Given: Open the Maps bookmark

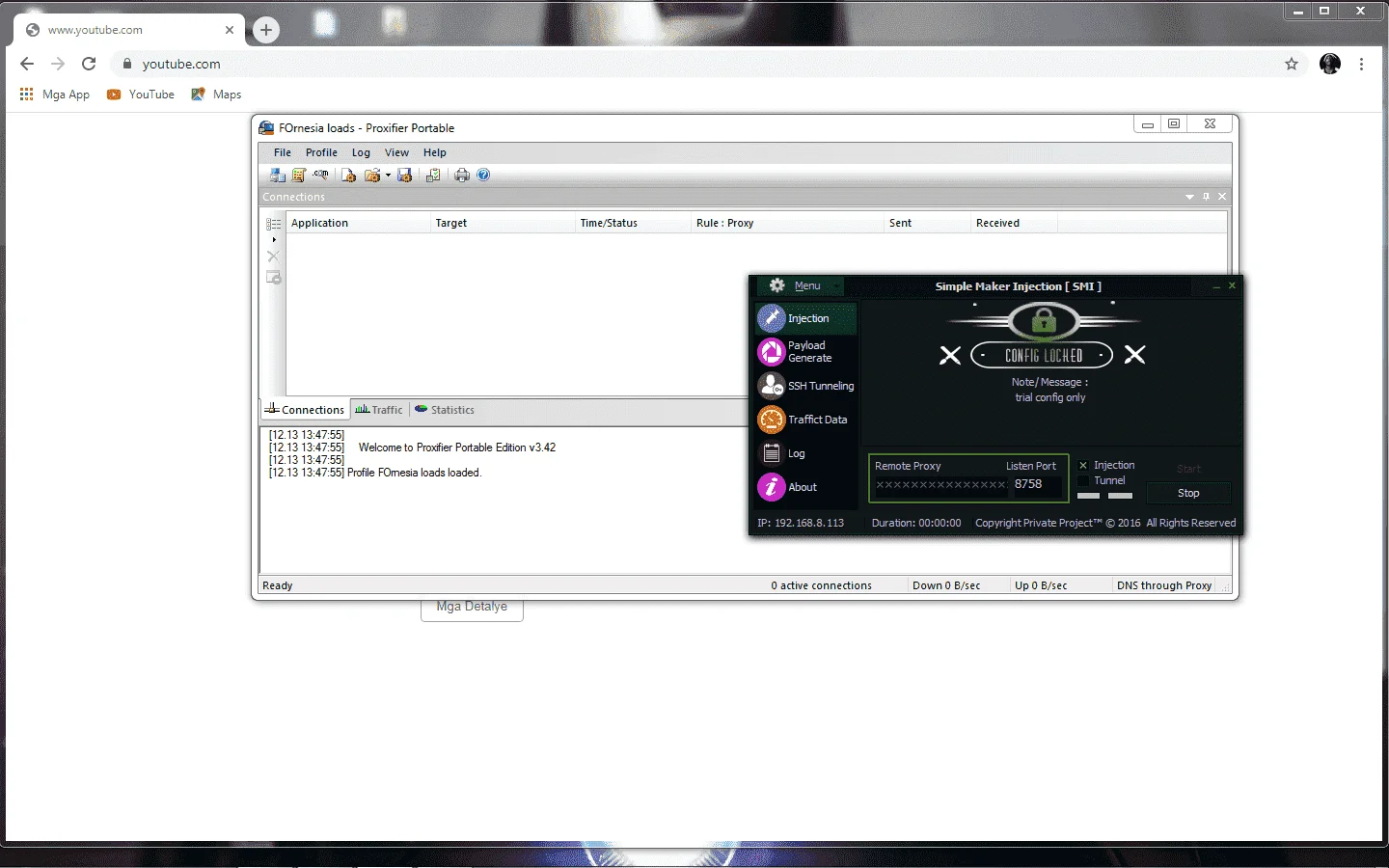Looking at the screenshot, I should 216,95.
